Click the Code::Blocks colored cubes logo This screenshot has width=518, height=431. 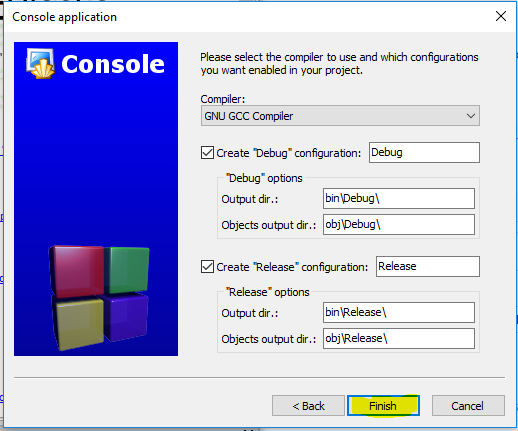[x=99, y=298]
